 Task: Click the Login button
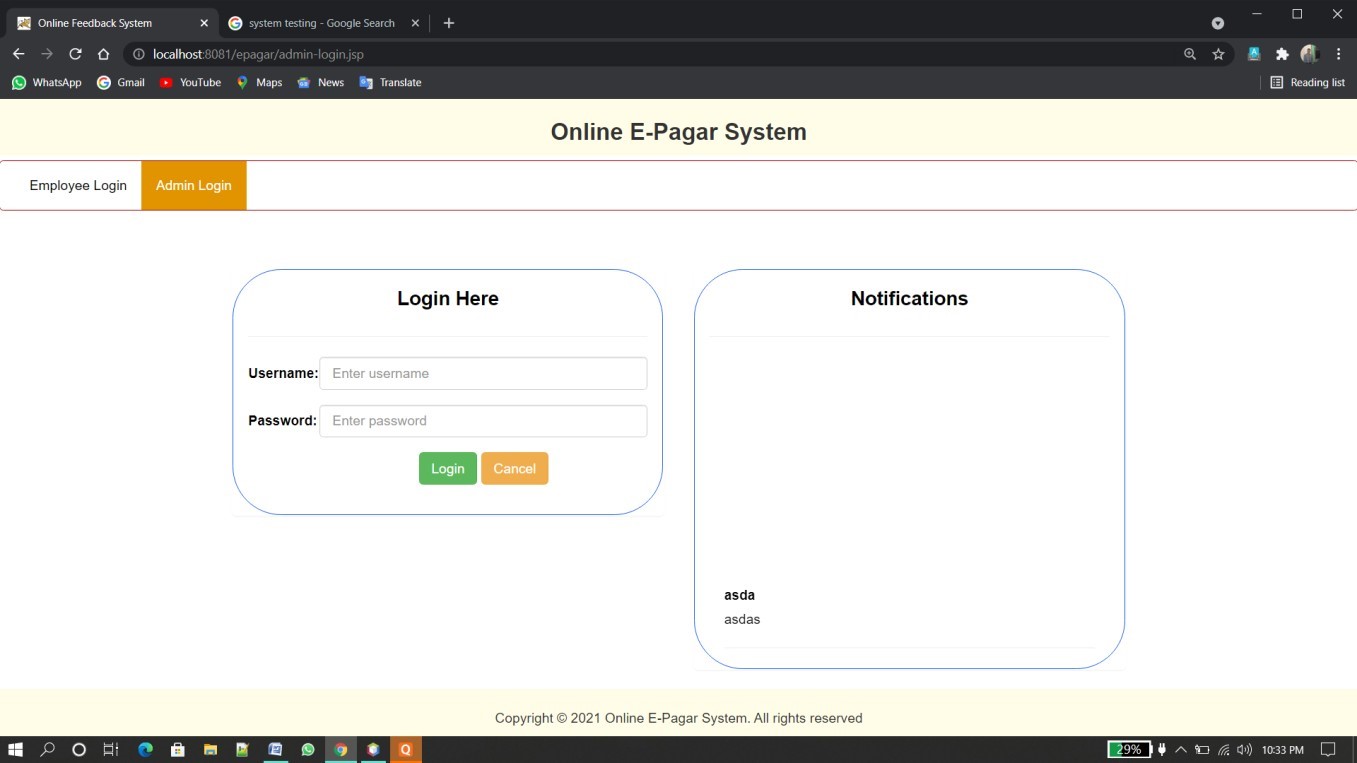tap(447, 468)
